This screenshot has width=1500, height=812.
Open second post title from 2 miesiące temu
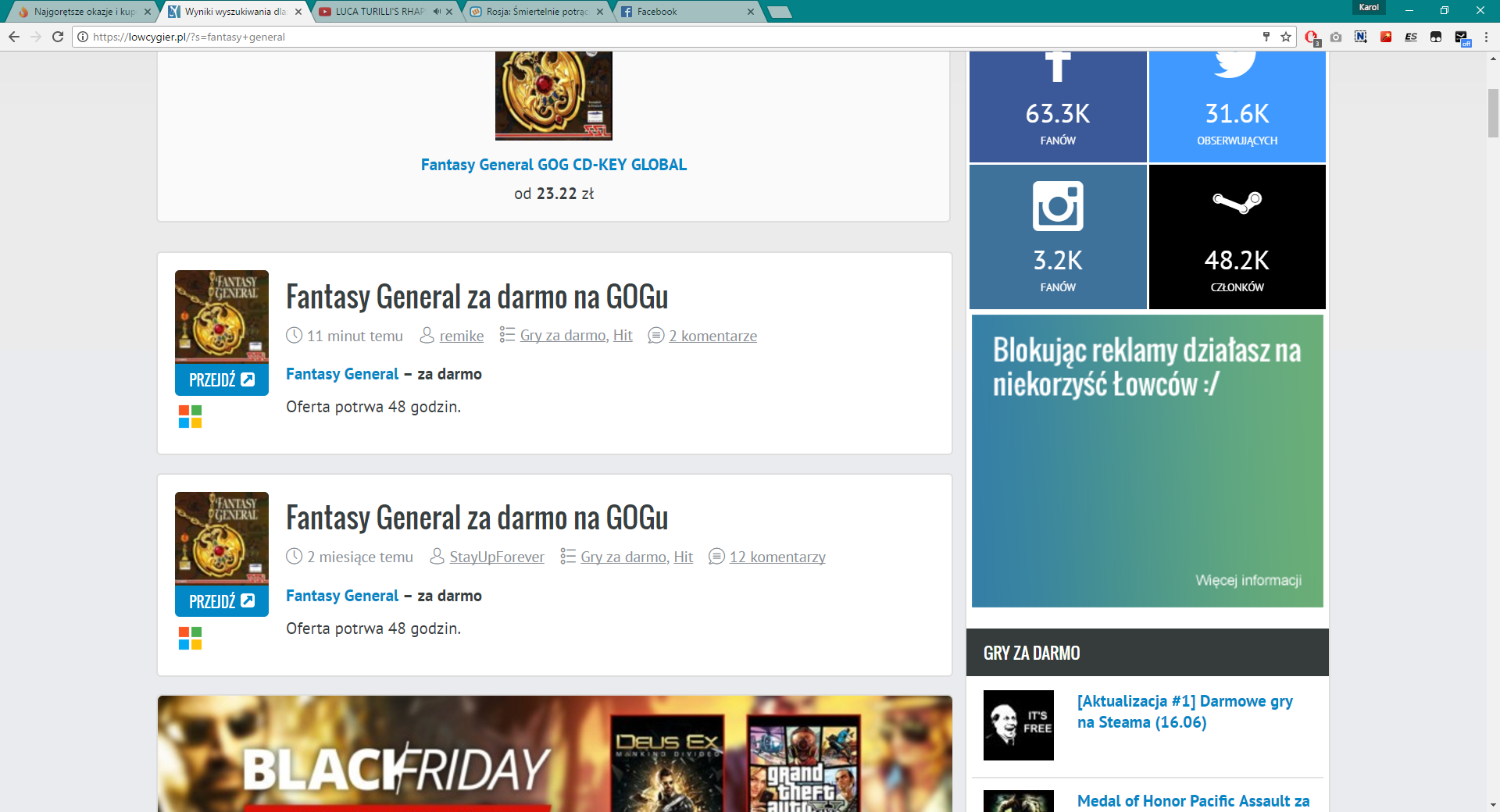477,518
